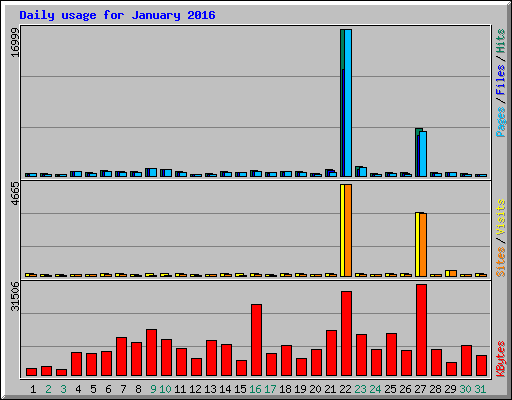Click day label 27 on the x-axis

click(420, 389)
